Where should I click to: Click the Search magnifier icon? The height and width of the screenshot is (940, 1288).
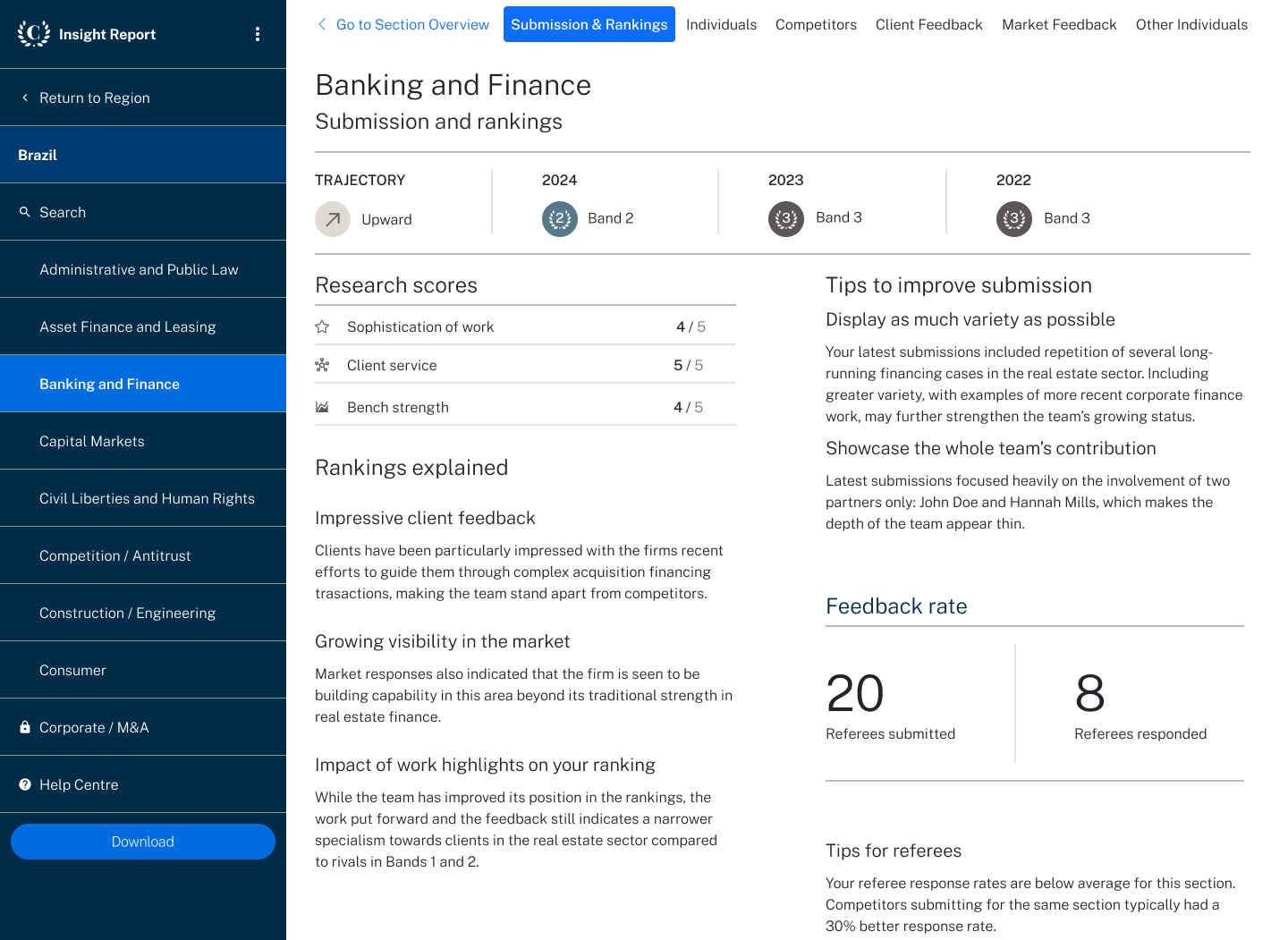pos(26,212)
